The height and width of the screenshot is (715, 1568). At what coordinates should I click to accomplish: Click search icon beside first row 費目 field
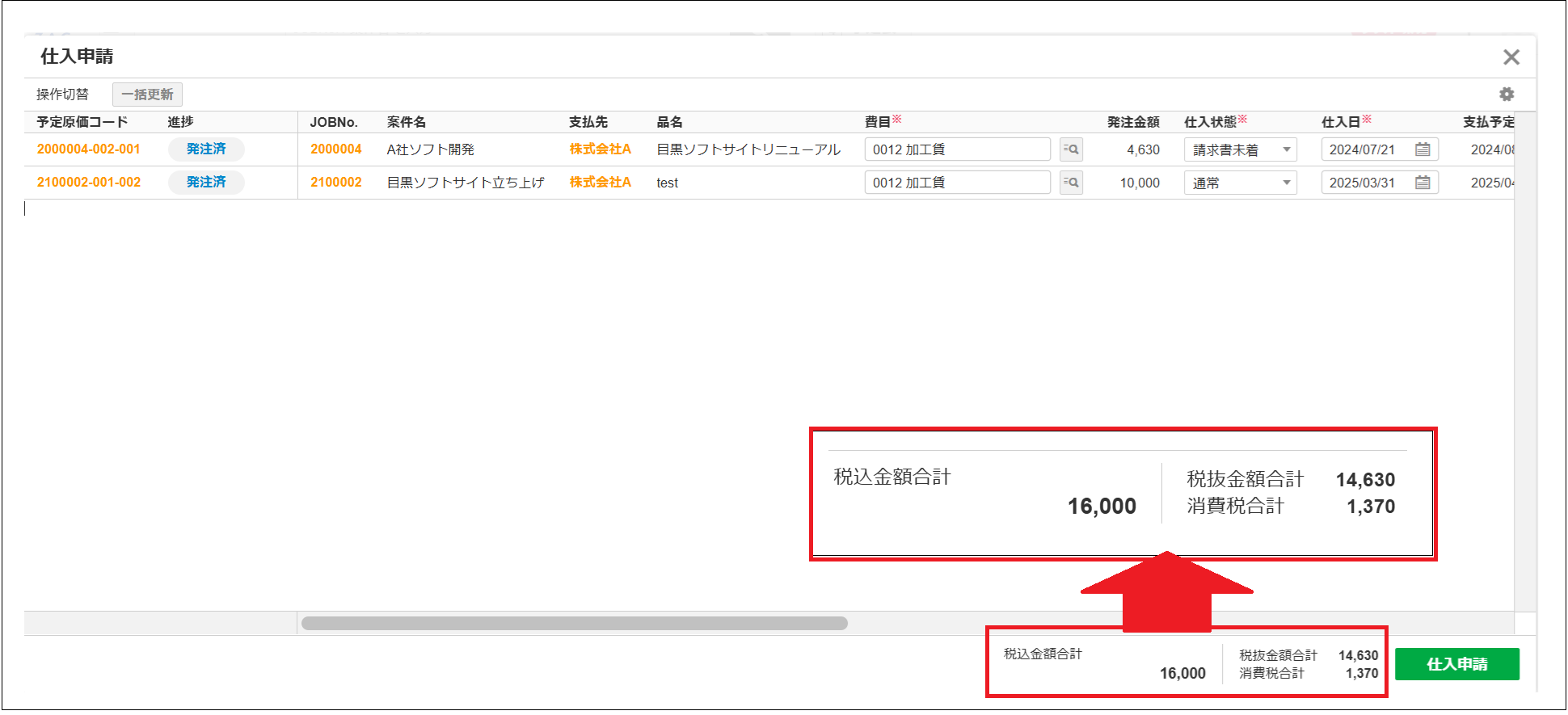(1071, 149)
